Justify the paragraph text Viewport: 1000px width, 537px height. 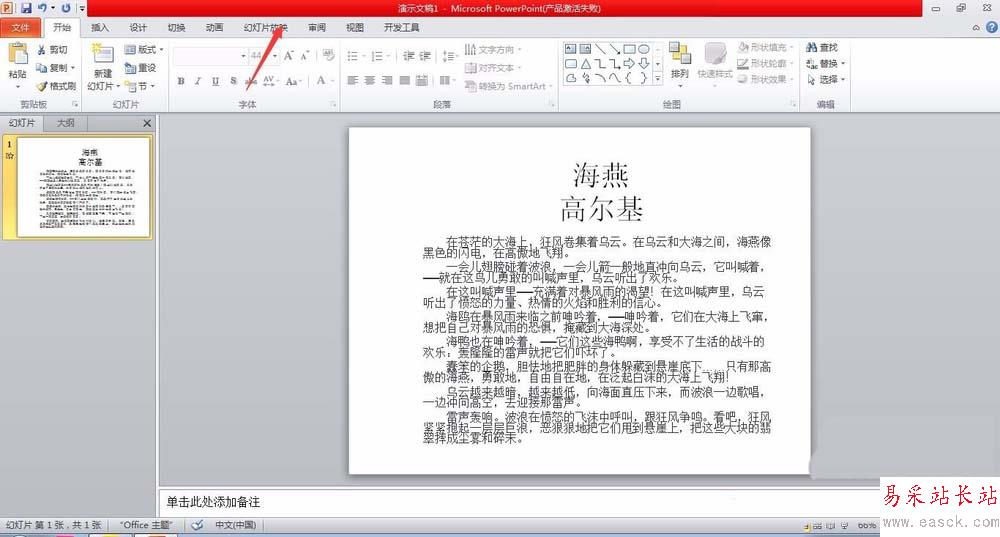(404, 80)
